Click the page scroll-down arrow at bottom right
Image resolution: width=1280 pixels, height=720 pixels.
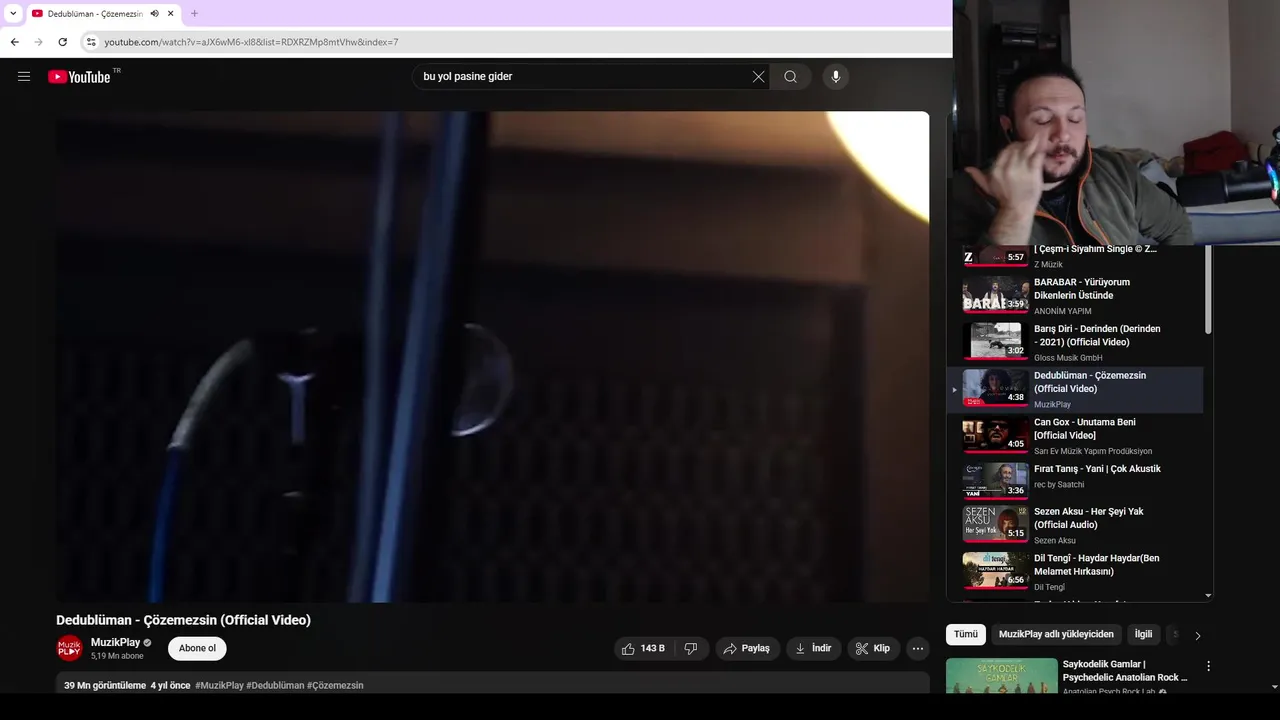pos(1274,687)
